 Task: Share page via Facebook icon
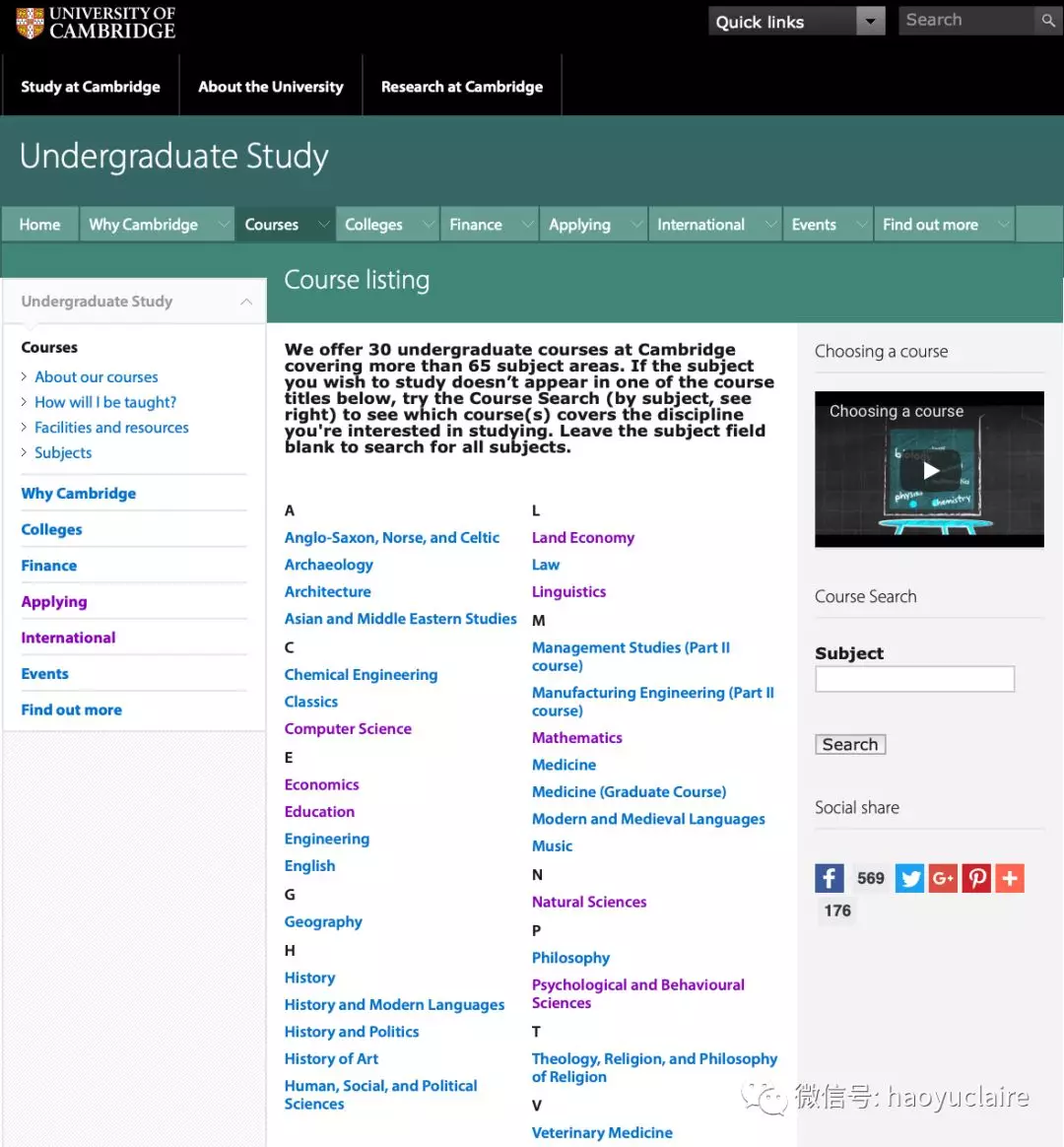(830, 878)
